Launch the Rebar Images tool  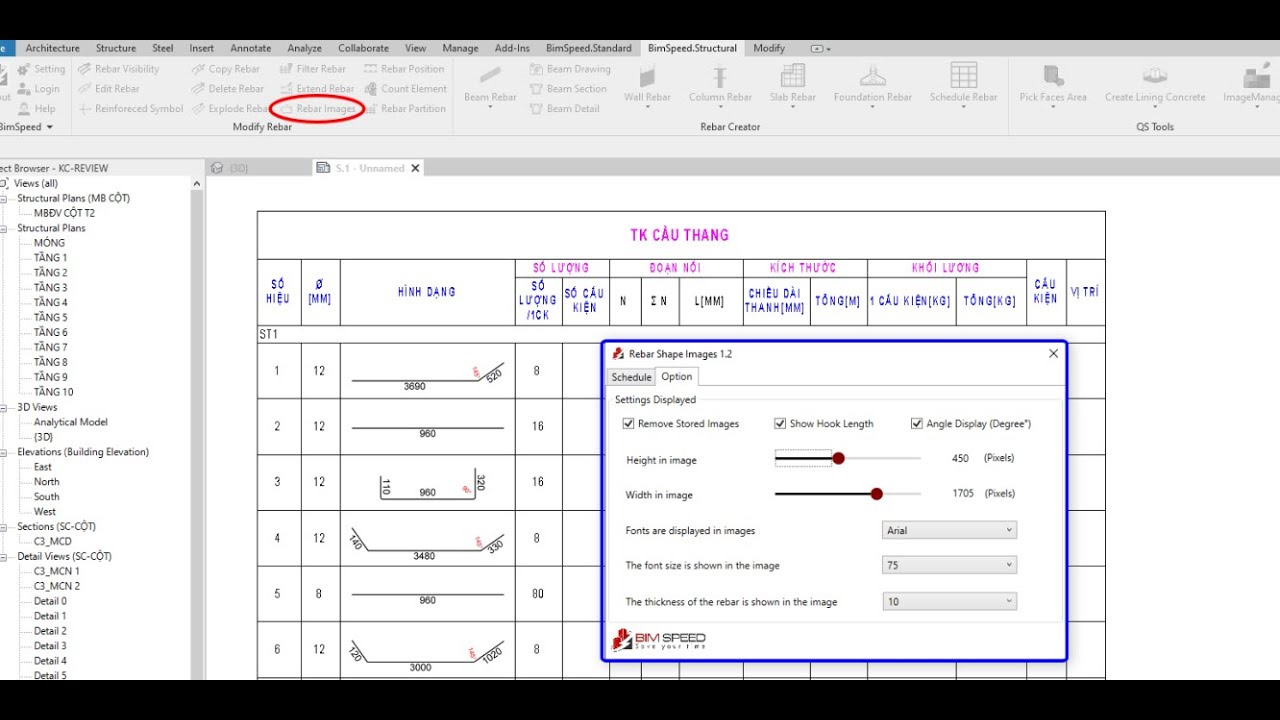point(318,109)
